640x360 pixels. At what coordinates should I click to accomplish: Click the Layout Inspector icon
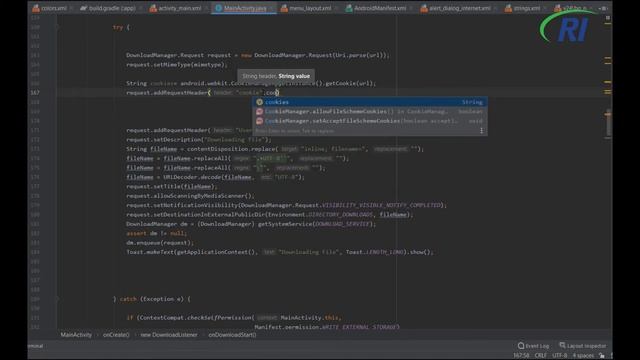(x=562, y=345)
